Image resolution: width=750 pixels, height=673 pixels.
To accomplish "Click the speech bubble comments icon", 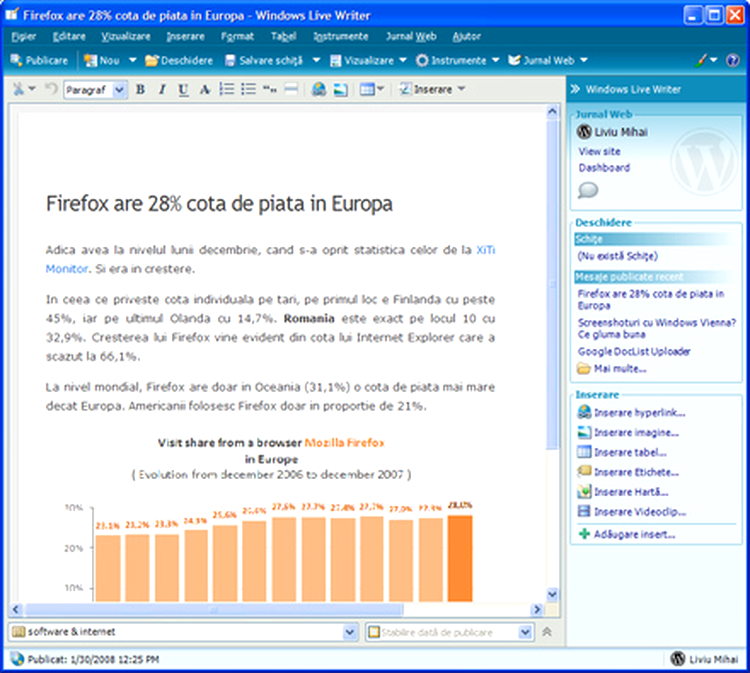I will click(588, 190).
